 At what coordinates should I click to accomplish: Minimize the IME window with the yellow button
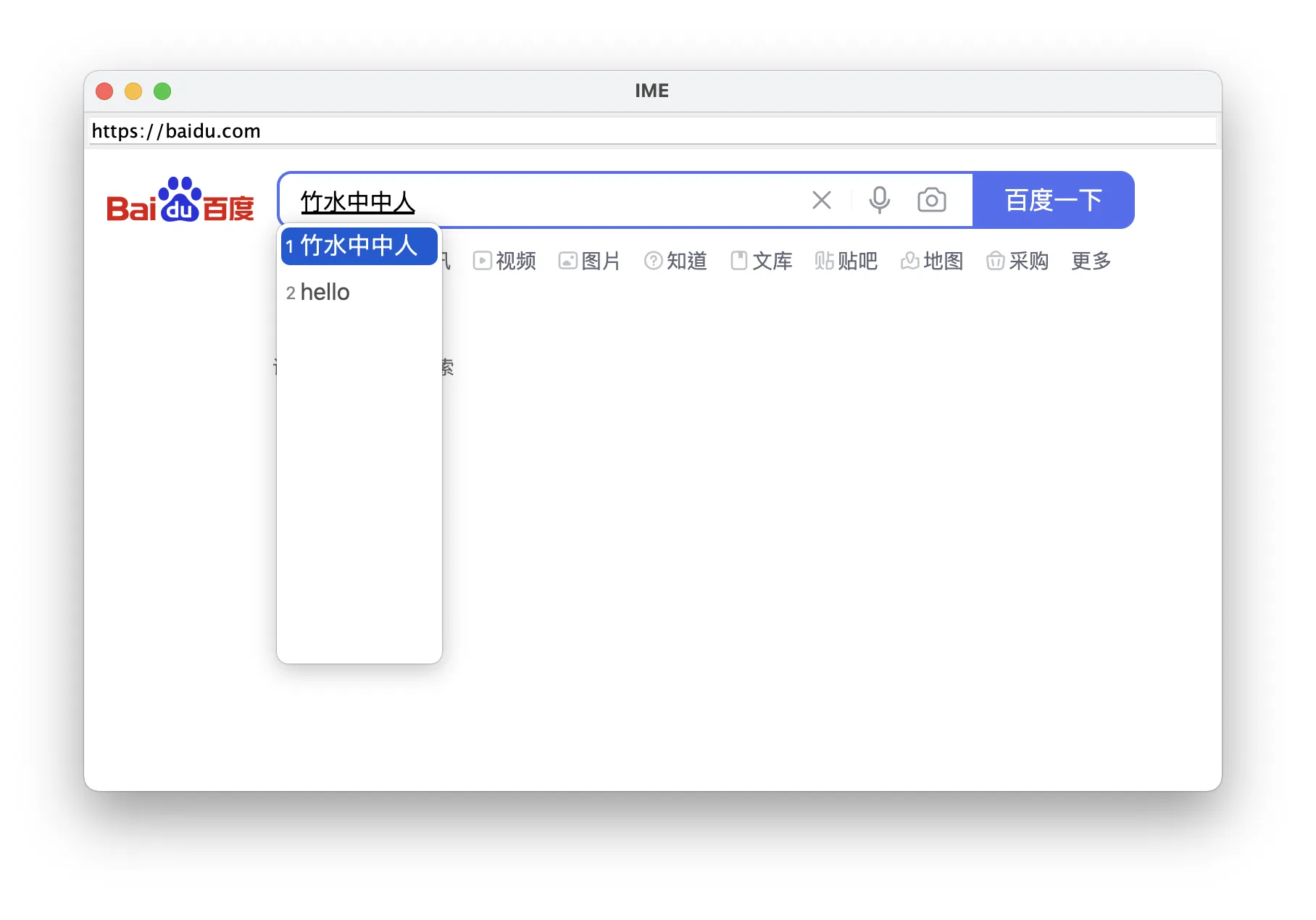133,91
